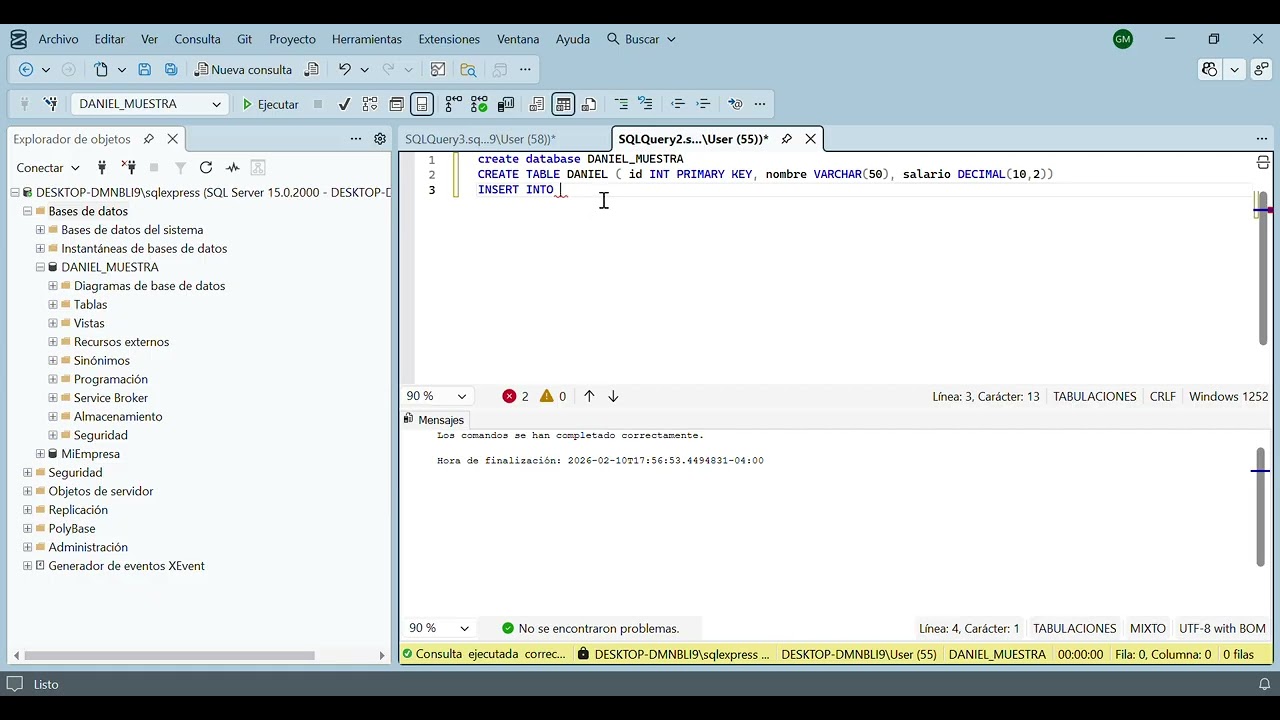Toggle the IntelliSense enabled button
The width and height of the screenshot is (1280, 720).
click(422, 104)
